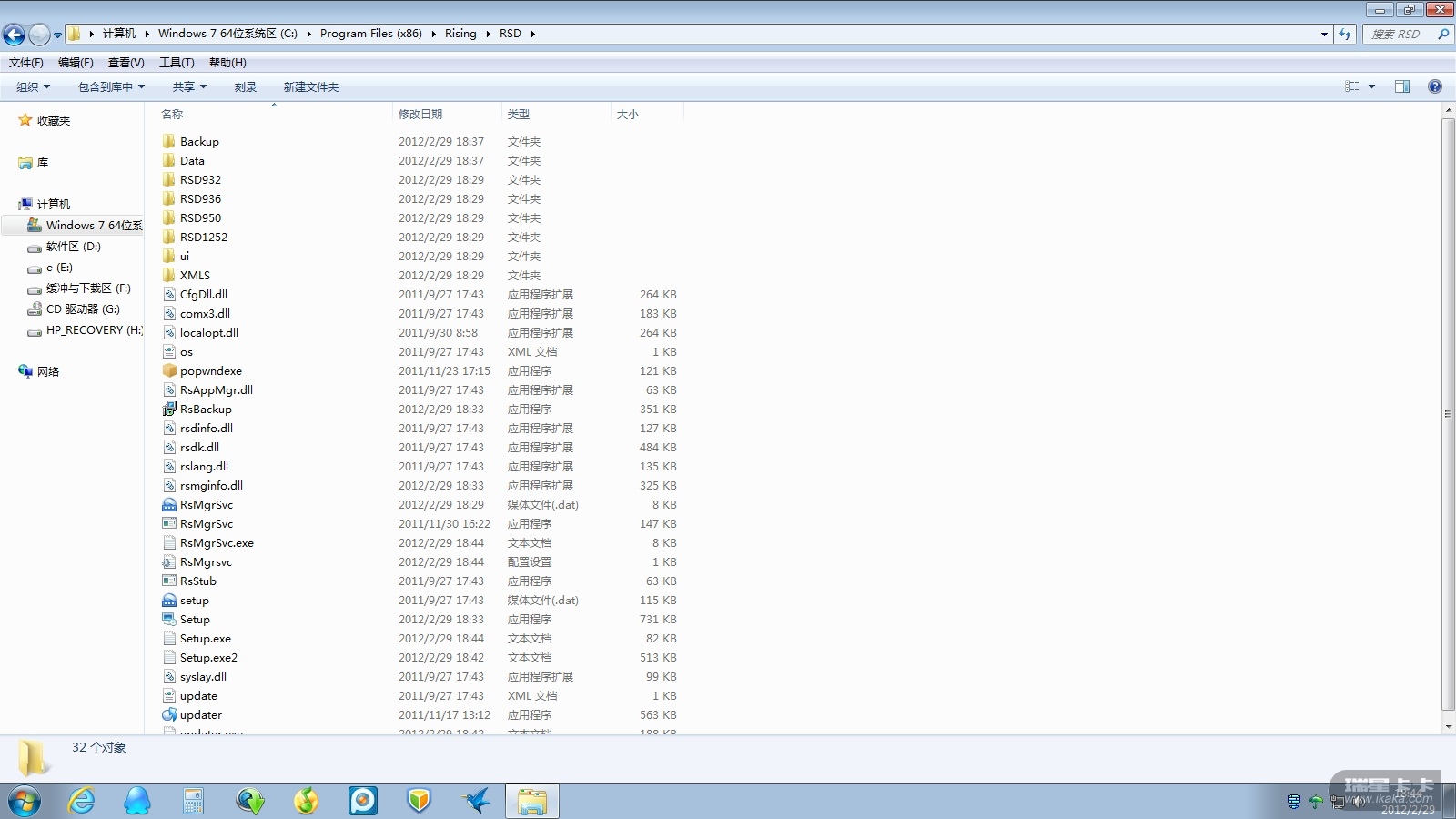Click the XML file icon beside os
The height and width of the screenshot is (819, 1456).
pos(169,352)
